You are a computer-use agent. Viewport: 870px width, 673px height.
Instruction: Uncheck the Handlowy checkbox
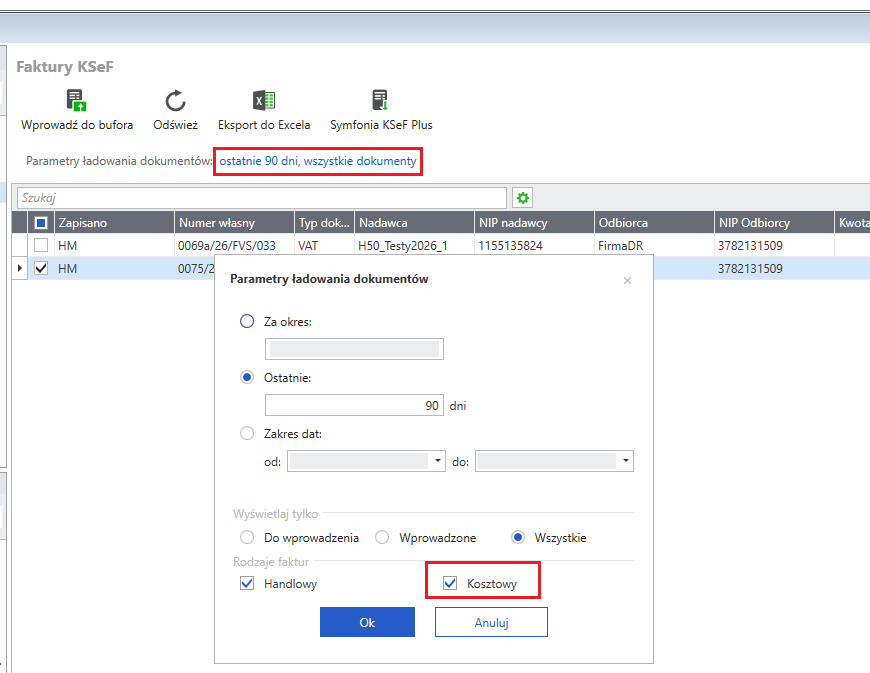(x=247, y=583)
